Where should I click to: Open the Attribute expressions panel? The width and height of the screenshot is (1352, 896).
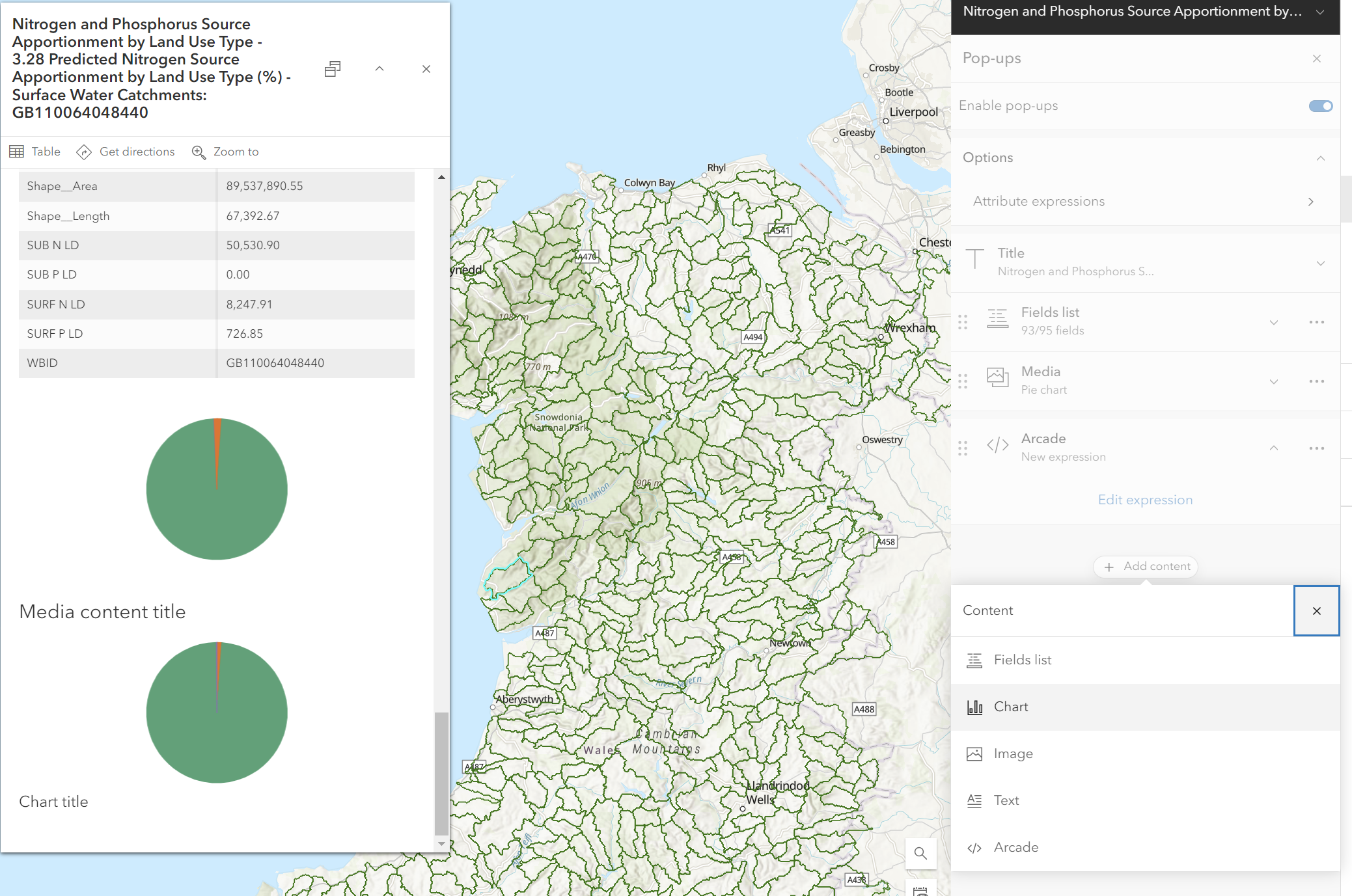[1310, 201]
